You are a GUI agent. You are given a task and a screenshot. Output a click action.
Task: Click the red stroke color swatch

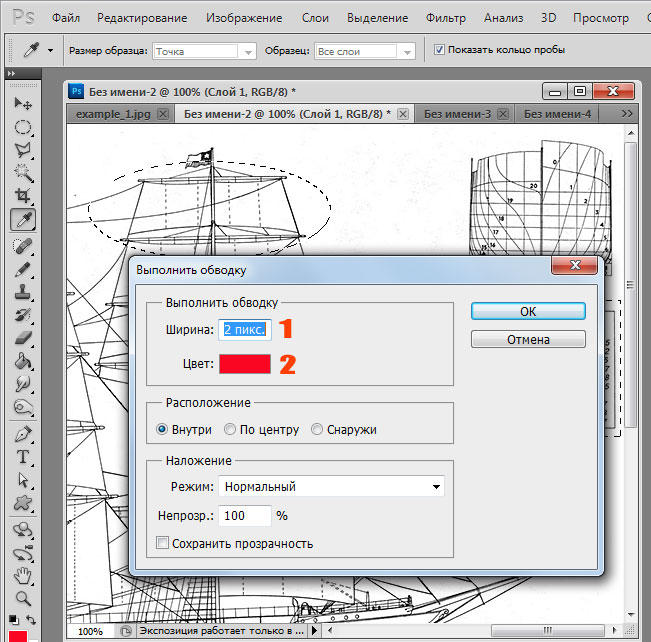click(245, 364)
